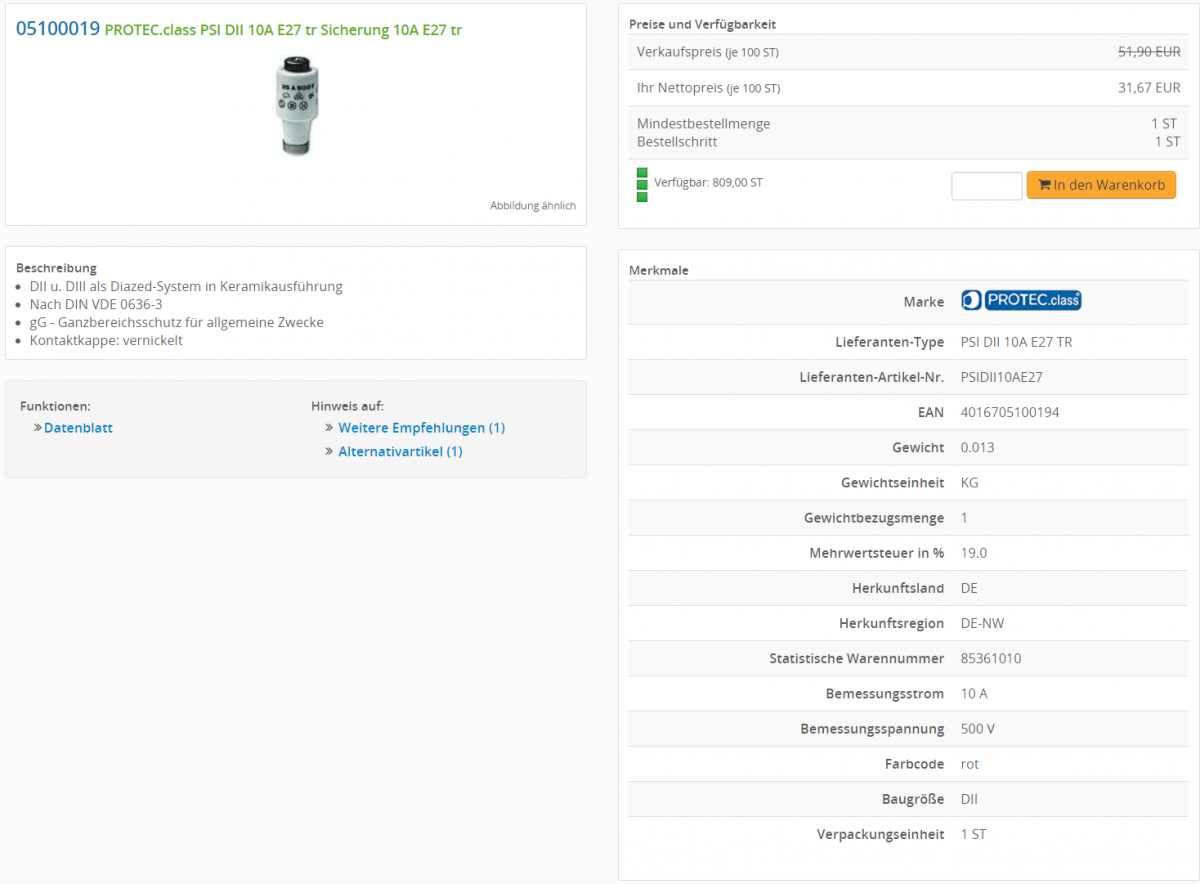The width and height of the screenshot is (1200, 884).
Task: Click the fuse product image
Action: click(x=296, y=105)
